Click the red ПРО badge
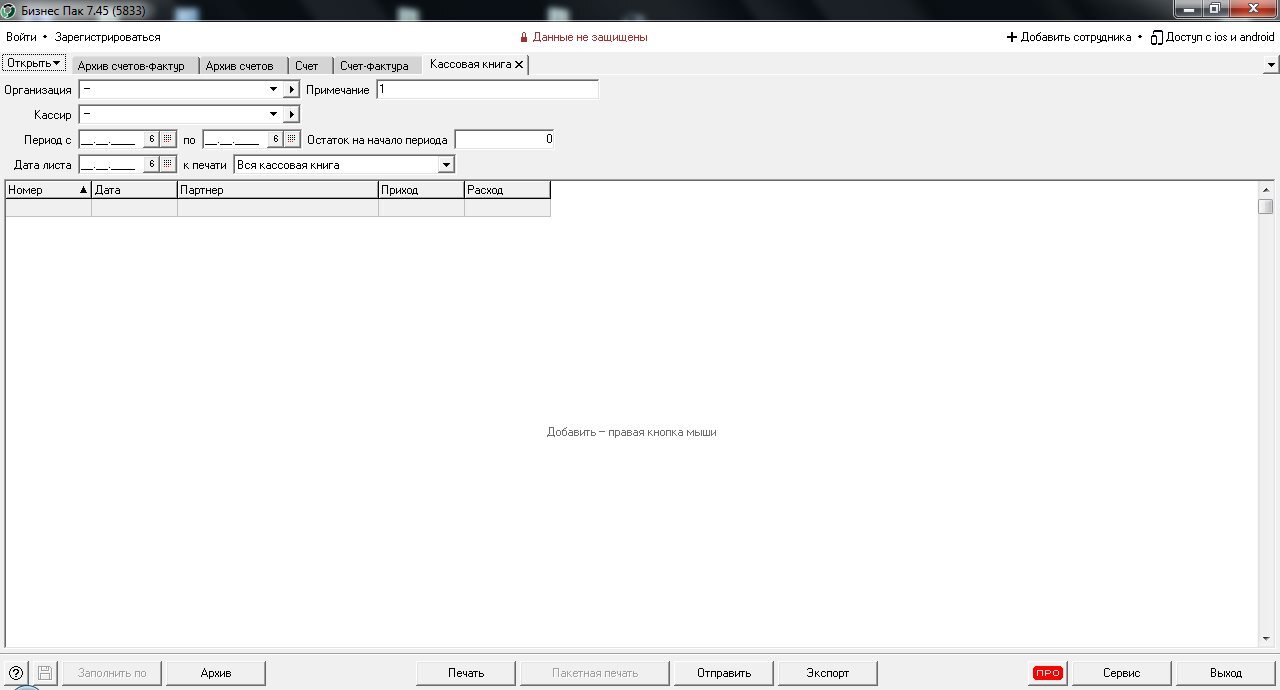Screen dimensions: 1280x690 pyautogui.click(x=1048, y=673)
